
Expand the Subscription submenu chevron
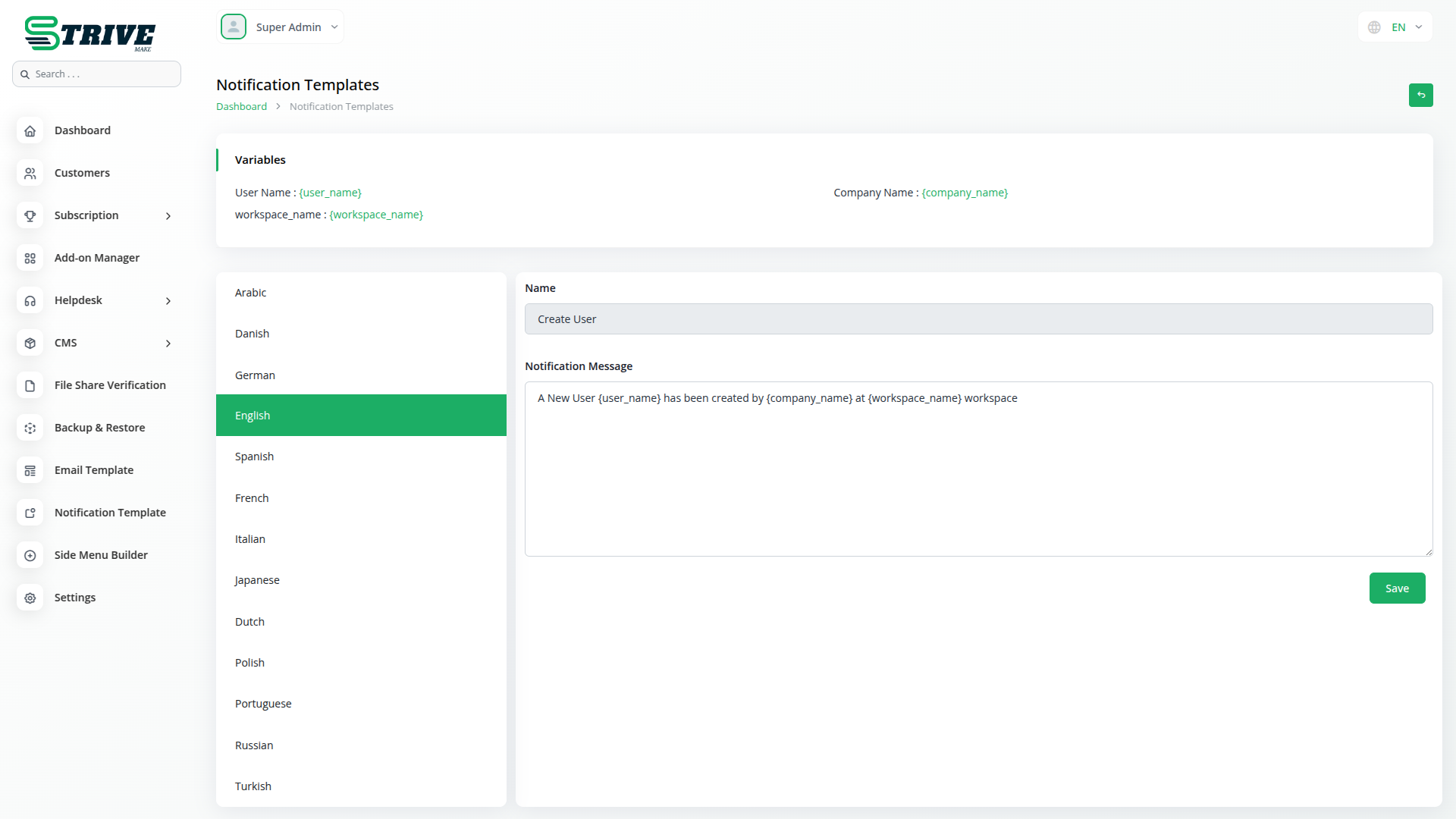(168, 216)
